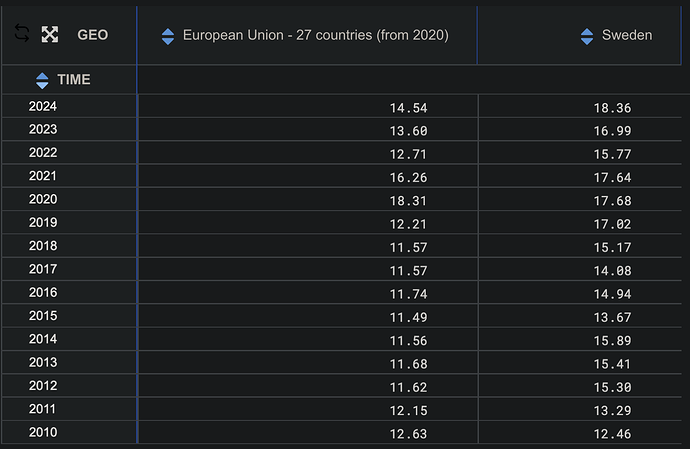Click EU value 11.49 for 2015
This screenshot has height=449, width=690.
click(x=408, y=317)
